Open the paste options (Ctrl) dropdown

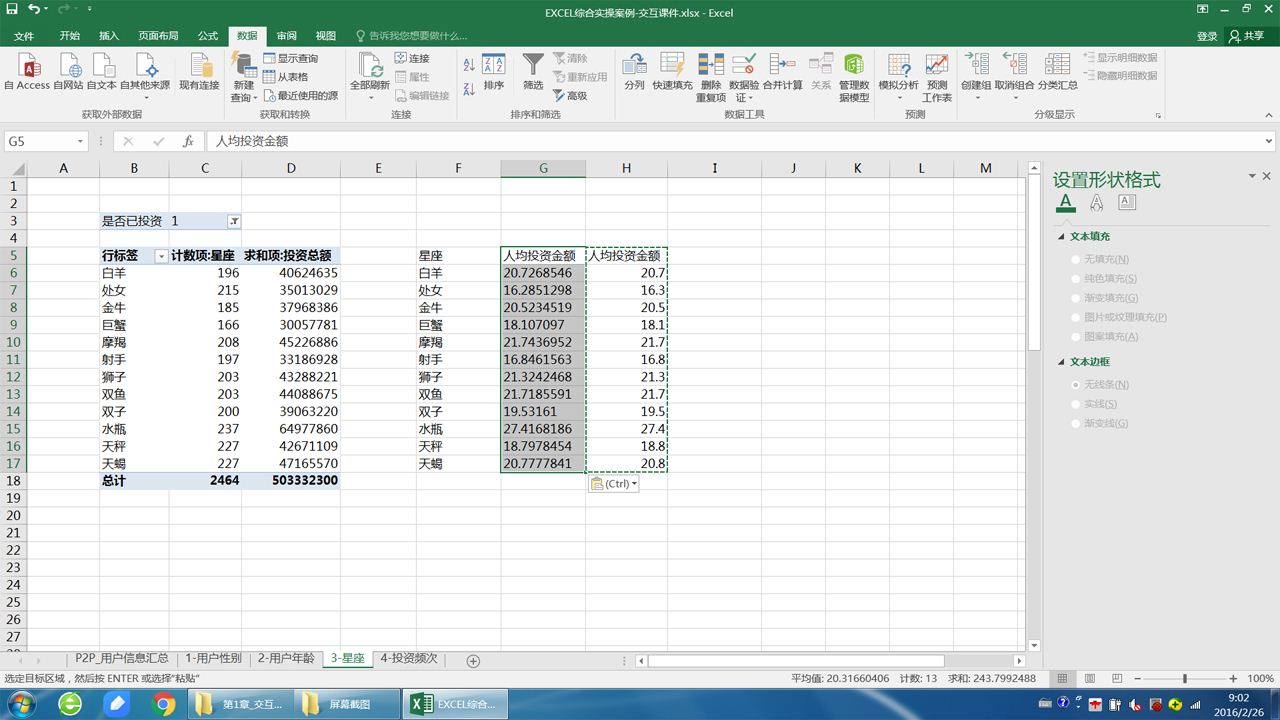pyautogui.click(x=613, y=484)
